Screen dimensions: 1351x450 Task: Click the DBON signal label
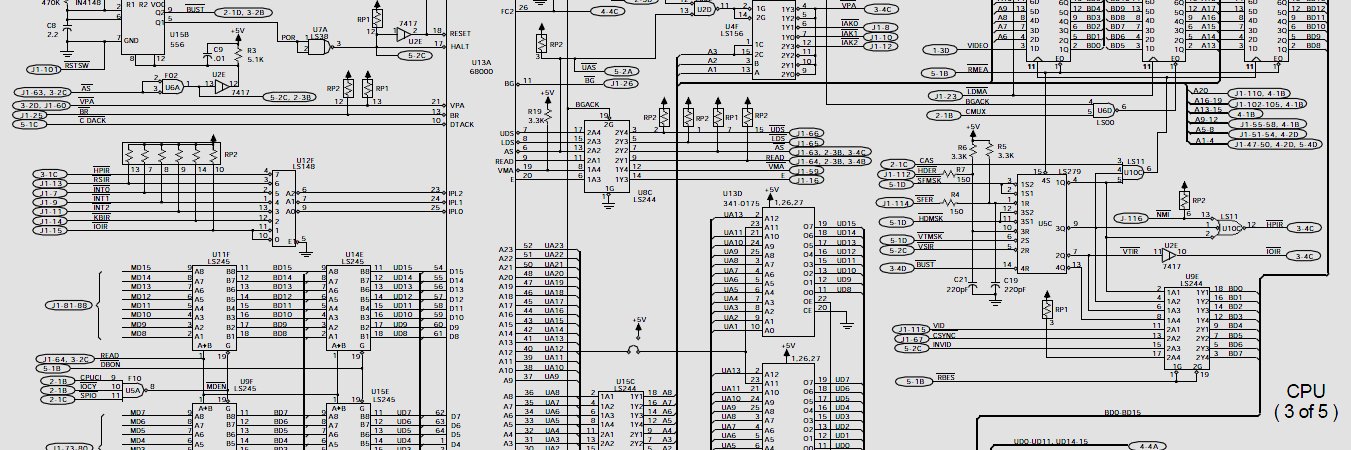[110, 365]
